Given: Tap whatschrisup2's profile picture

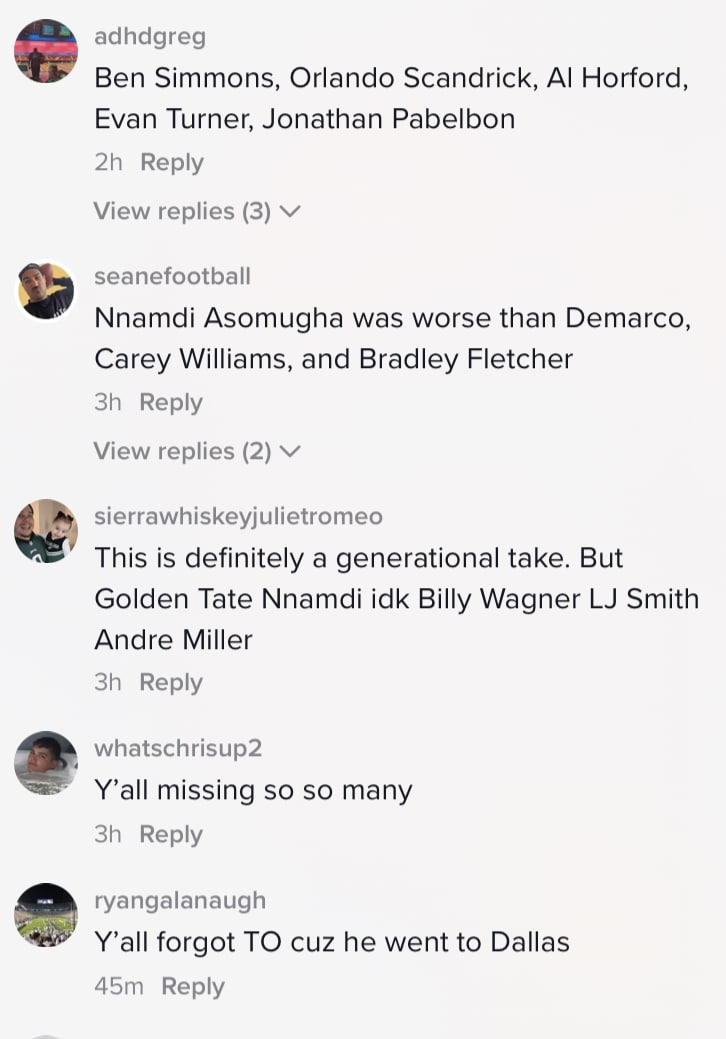Looking at the screenshot, I should click(46, 763).
